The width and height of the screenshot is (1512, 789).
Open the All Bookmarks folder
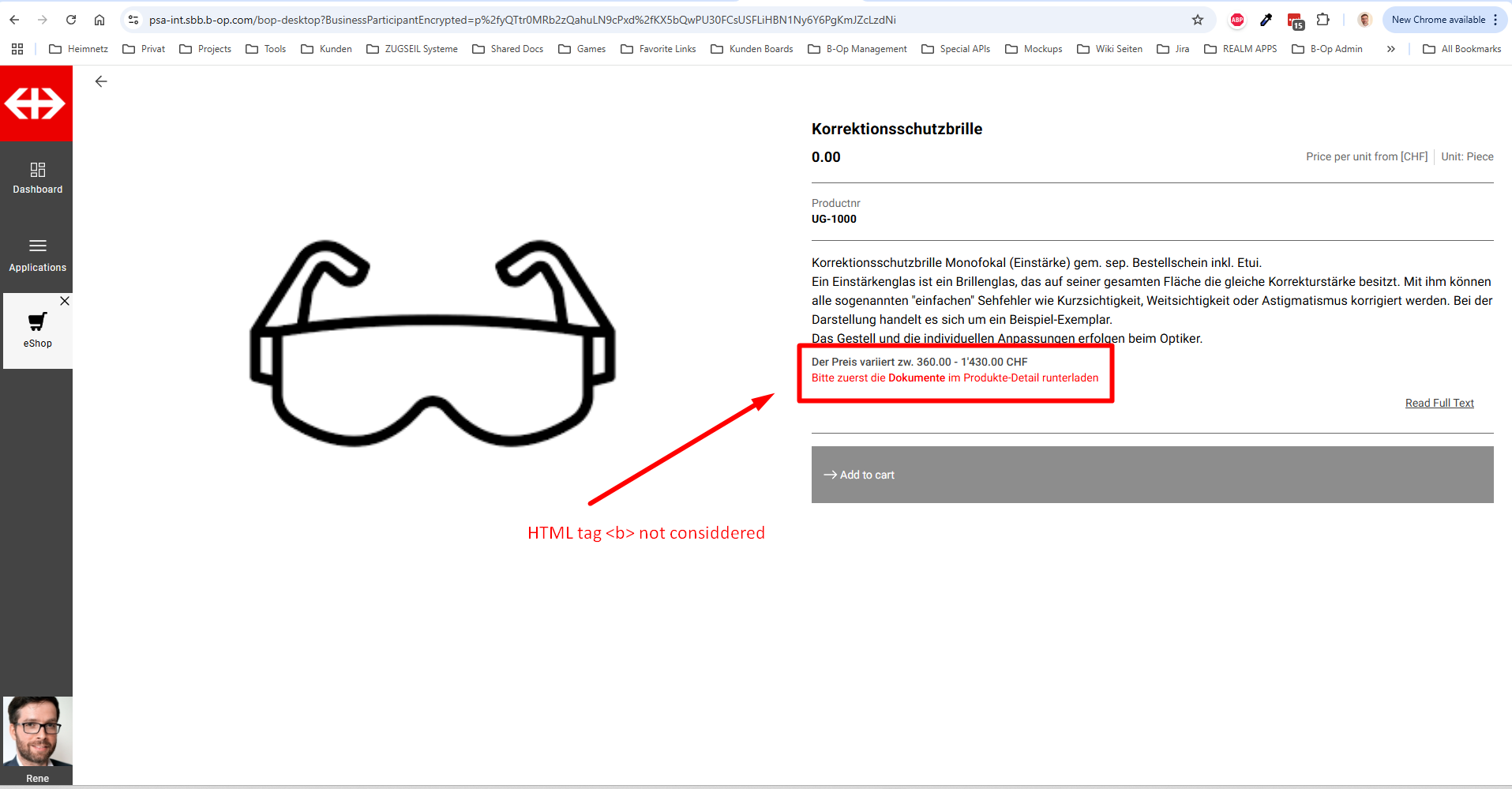[x=1461, y=49]
